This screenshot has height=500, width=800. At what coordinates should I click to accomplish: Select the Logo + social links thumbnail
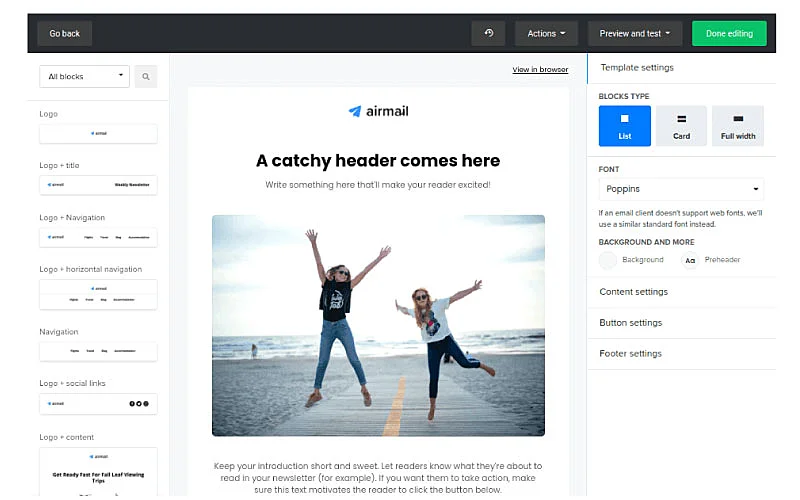(x=98, y=404)
